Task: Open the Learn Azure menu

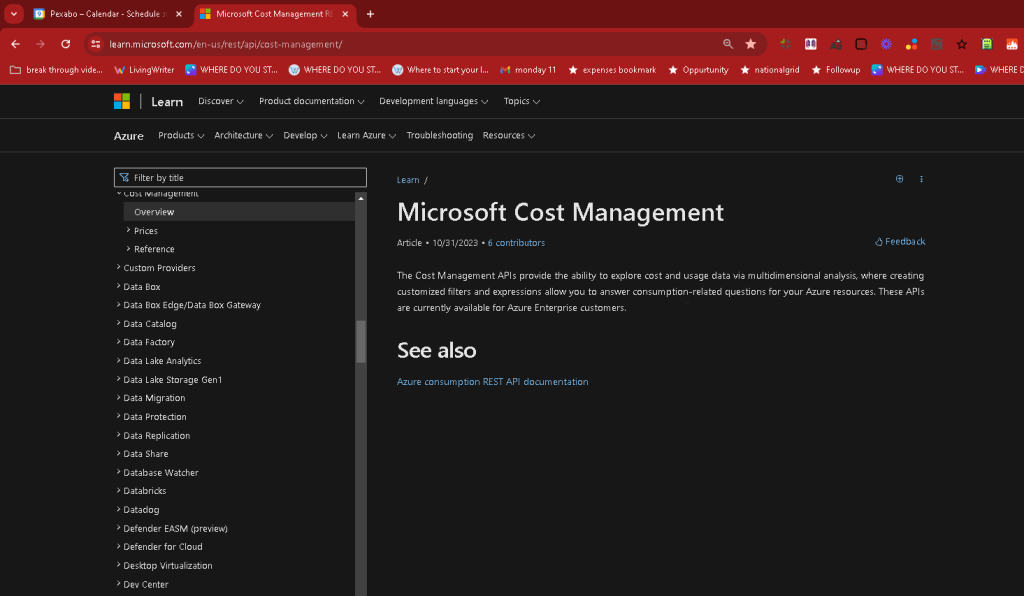Action: [x=366, y=135]
